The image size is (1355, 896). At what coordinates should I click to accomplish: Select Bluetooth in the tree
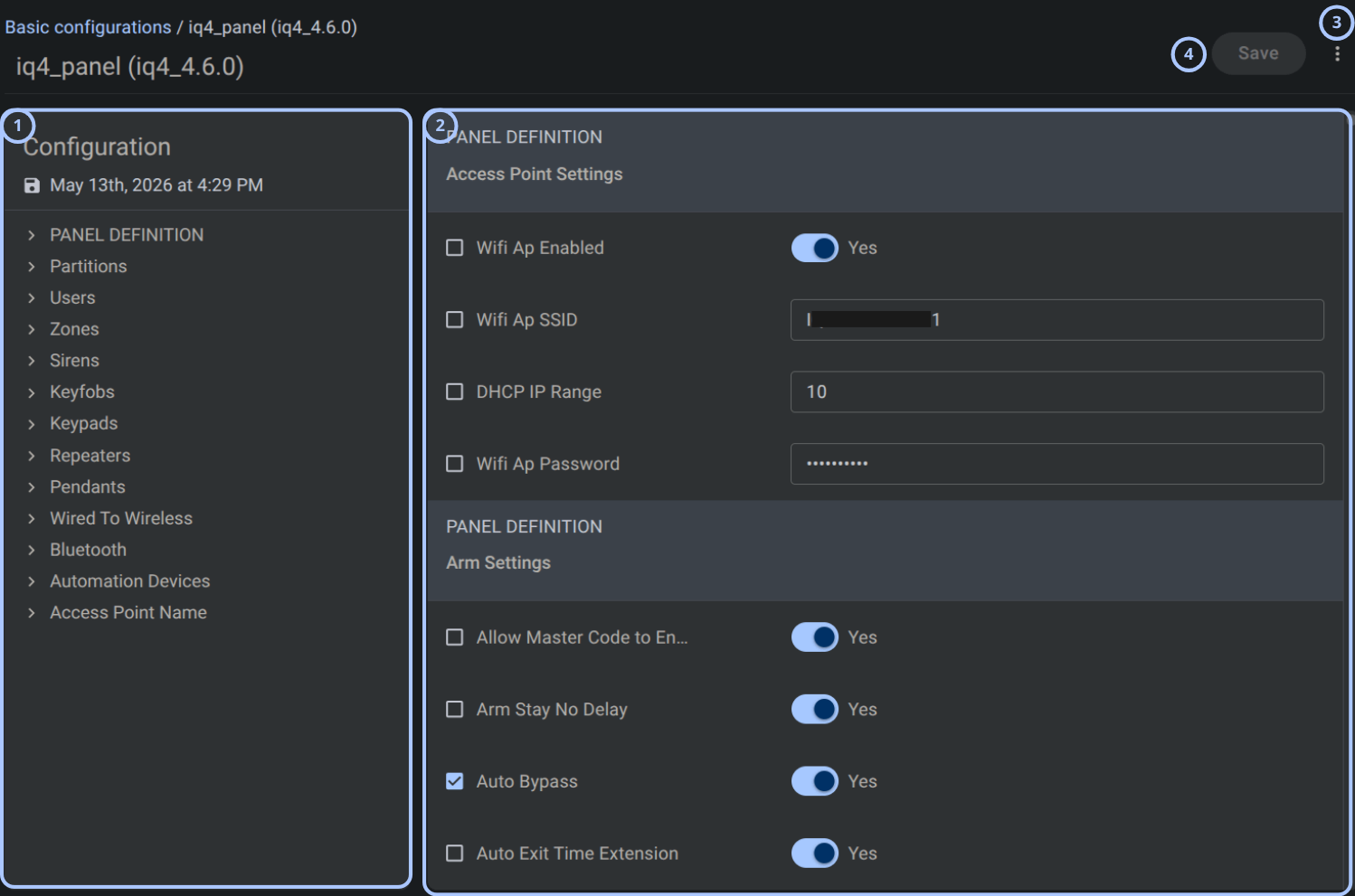point(89,550)
